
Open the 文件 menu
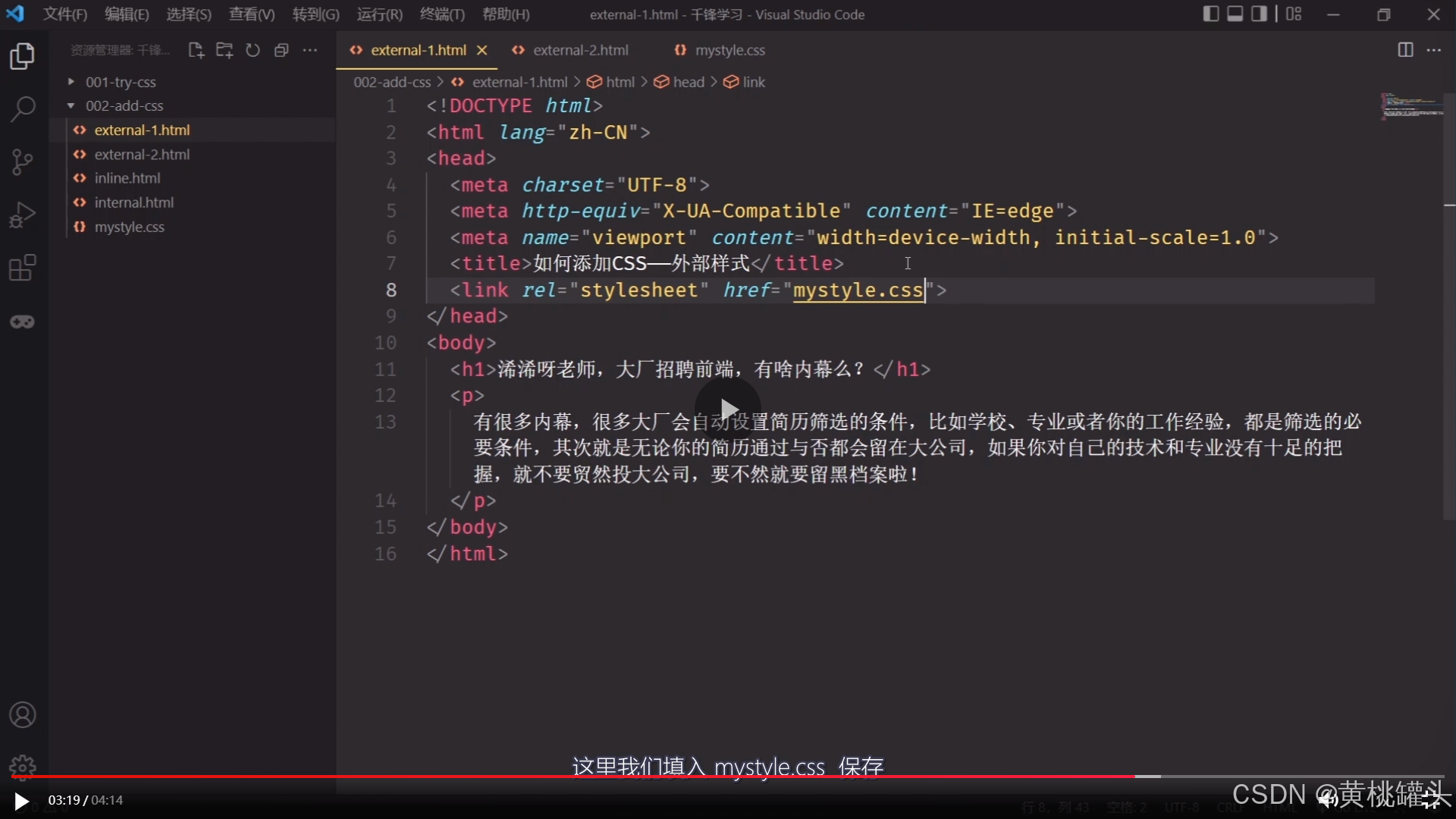[64, 14]
